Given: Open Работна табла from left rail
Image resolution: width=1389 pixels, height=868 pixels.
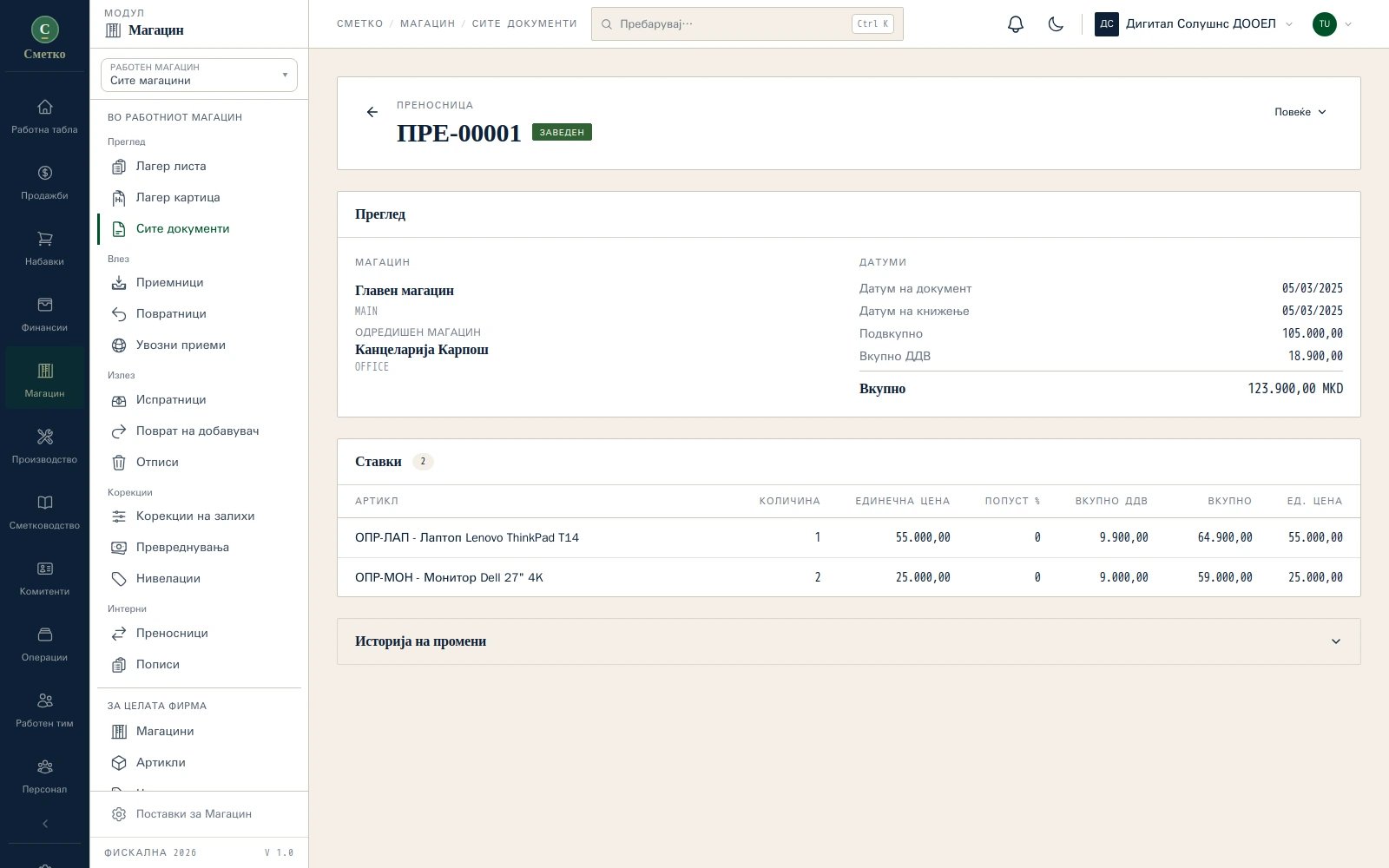Looking at the screenshot, I should [45, 116].
